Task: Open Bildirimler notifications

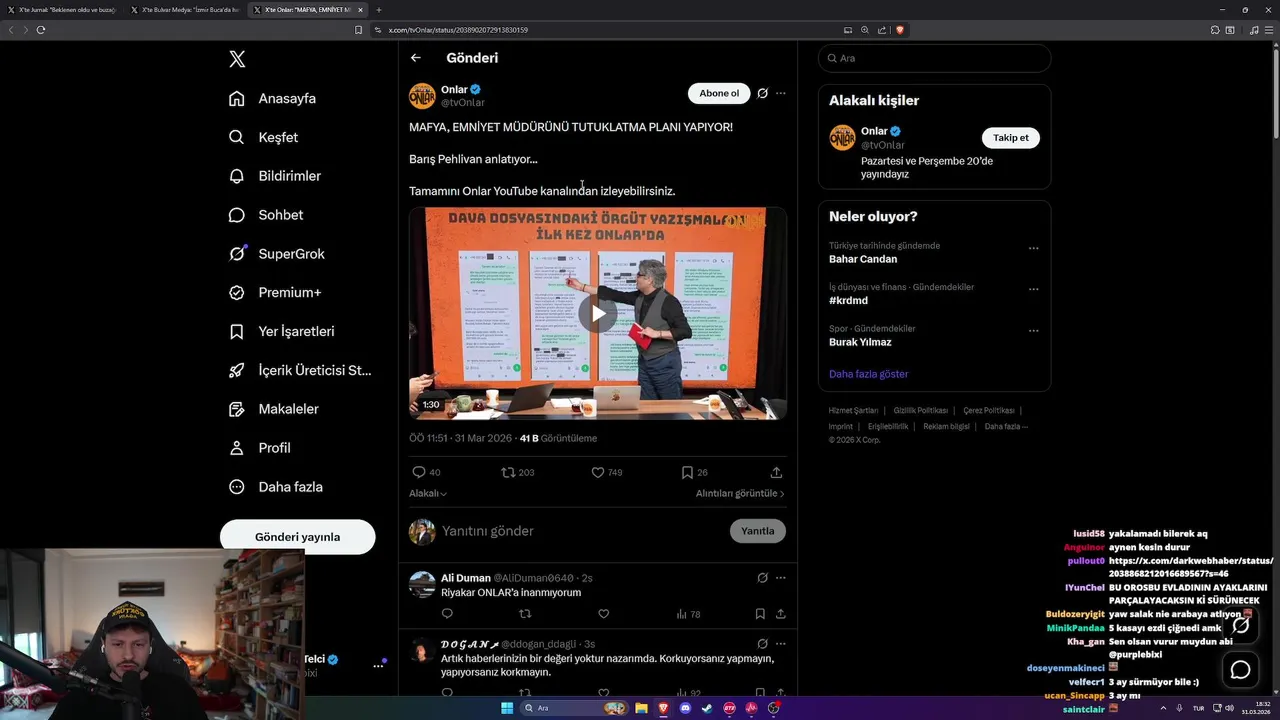Action: [x=274, y=176]
